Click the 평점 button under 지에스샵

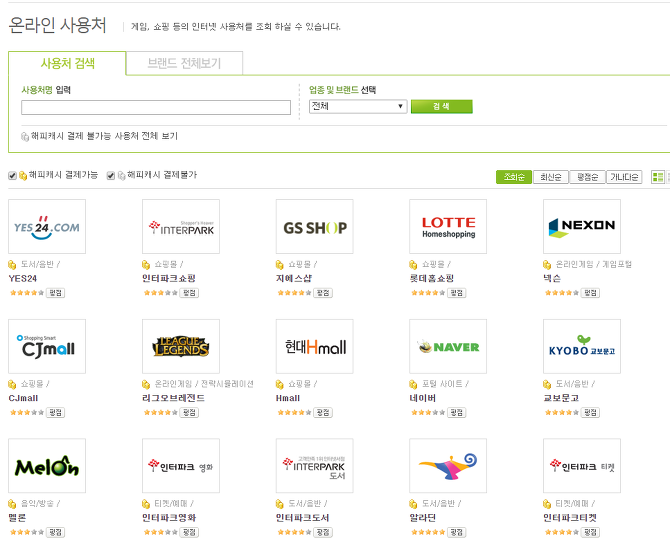pos(323,293)
